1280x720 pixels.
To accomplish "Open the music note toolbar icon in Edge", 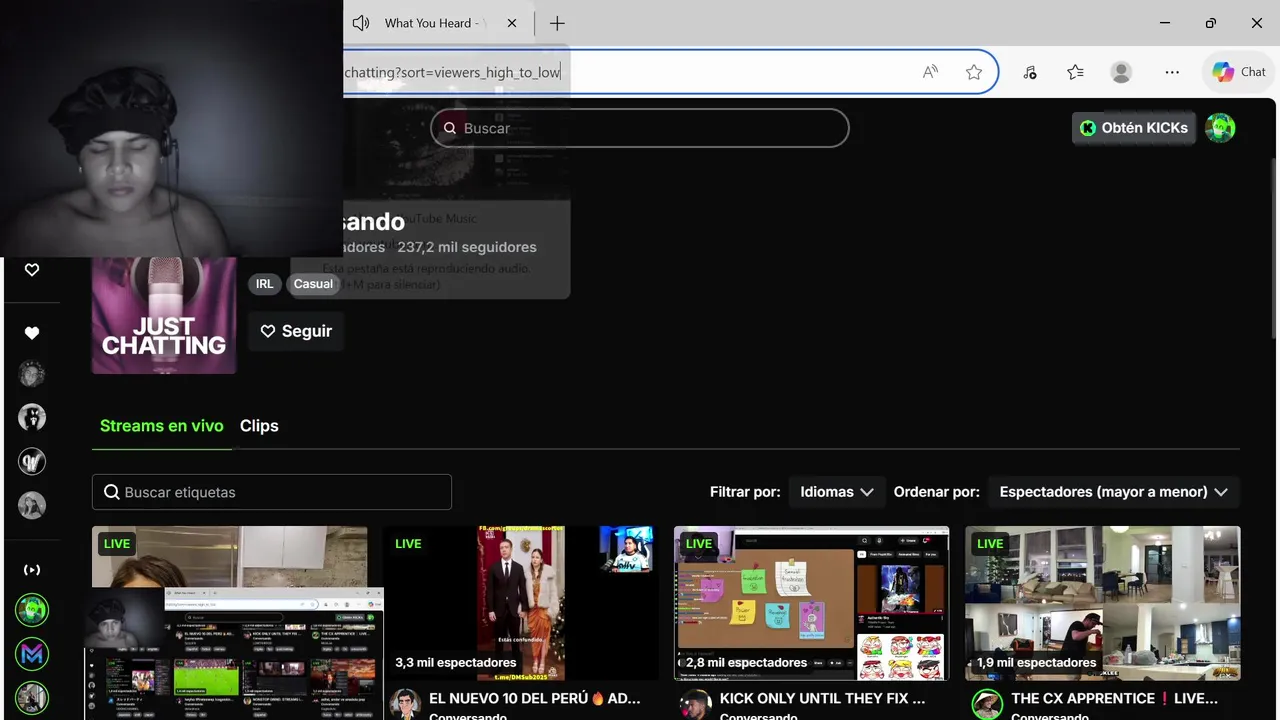I will (1030, 72).
